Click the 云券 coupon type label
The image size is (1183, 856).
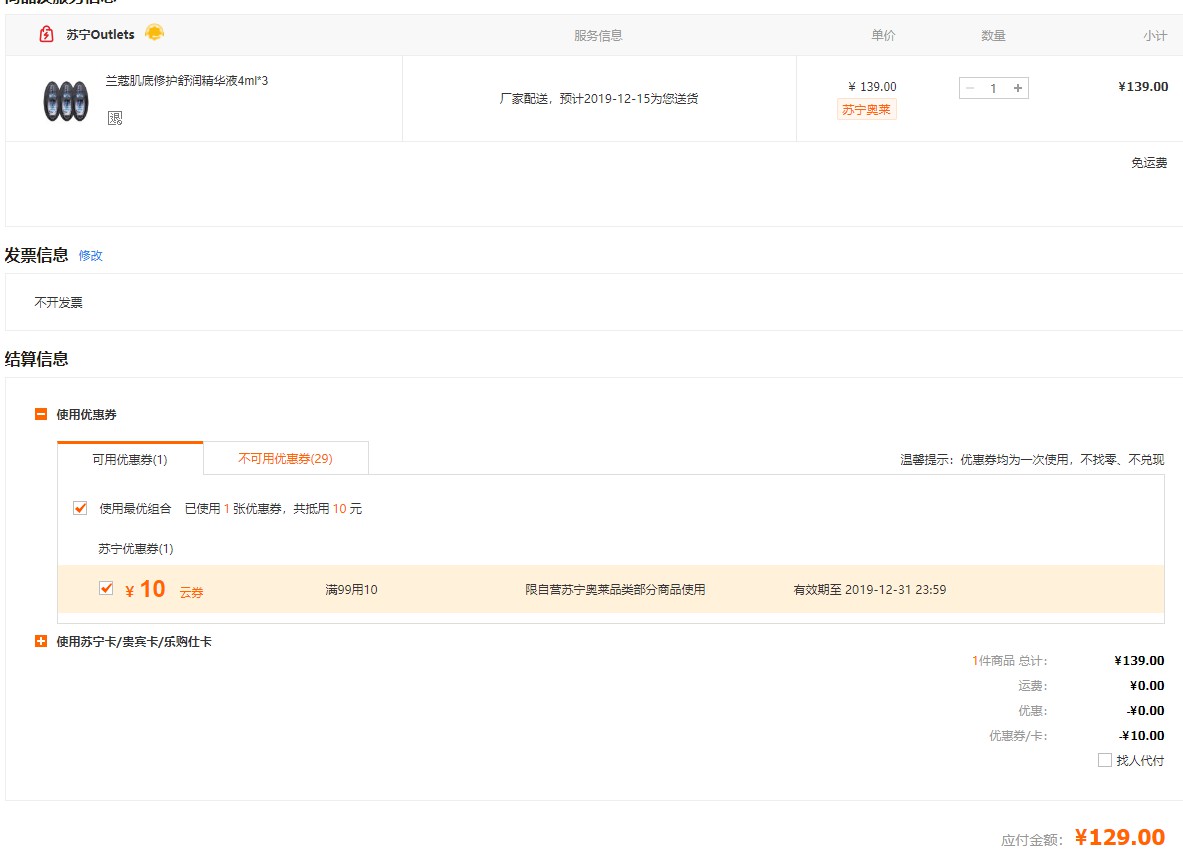(192, 592)
